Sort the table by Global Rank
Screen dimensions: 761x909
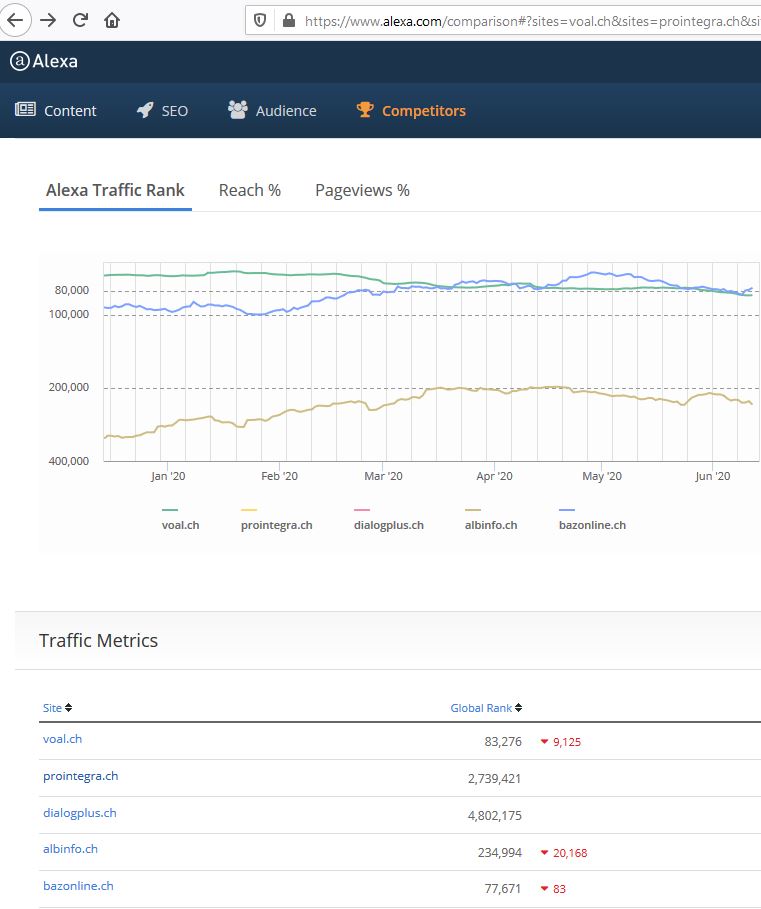[x=485, y=708]
